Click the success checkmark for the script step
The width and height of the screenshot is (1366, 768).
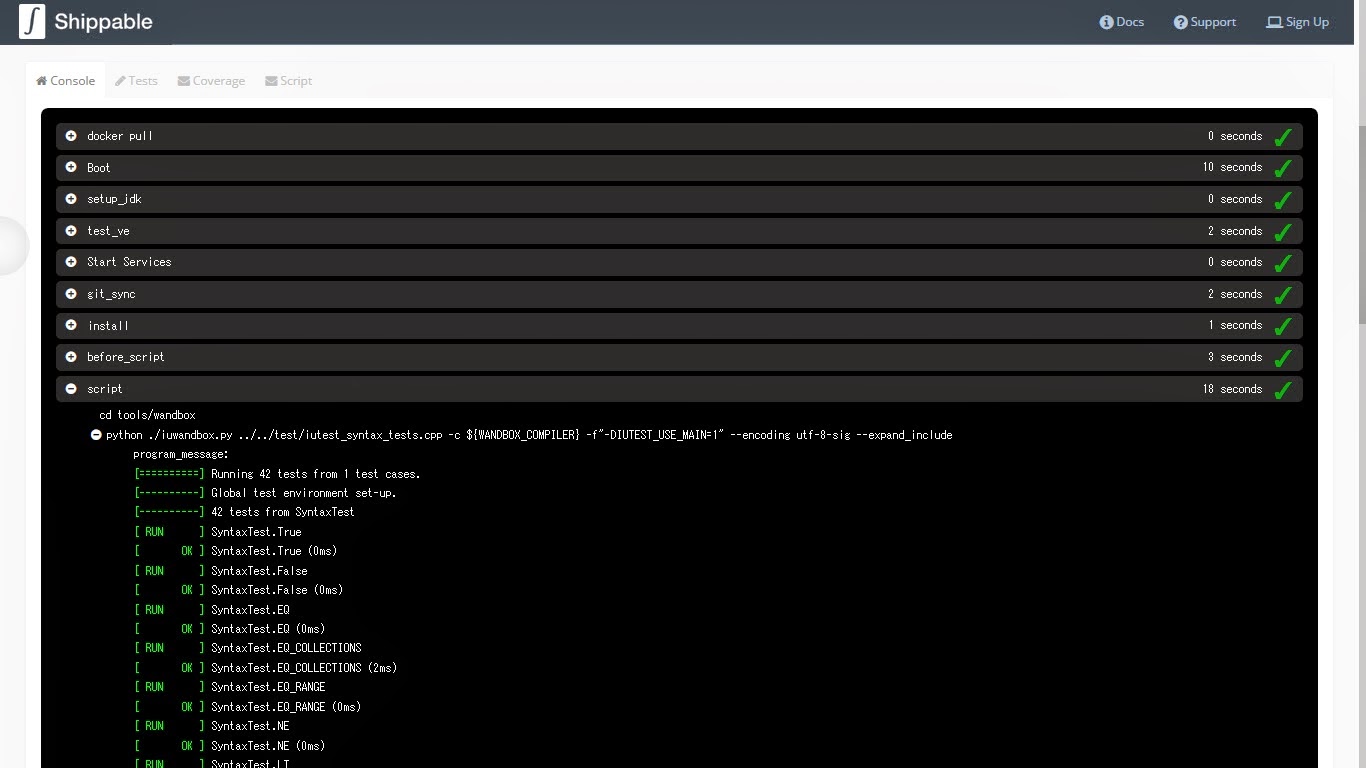(1283, 388)
